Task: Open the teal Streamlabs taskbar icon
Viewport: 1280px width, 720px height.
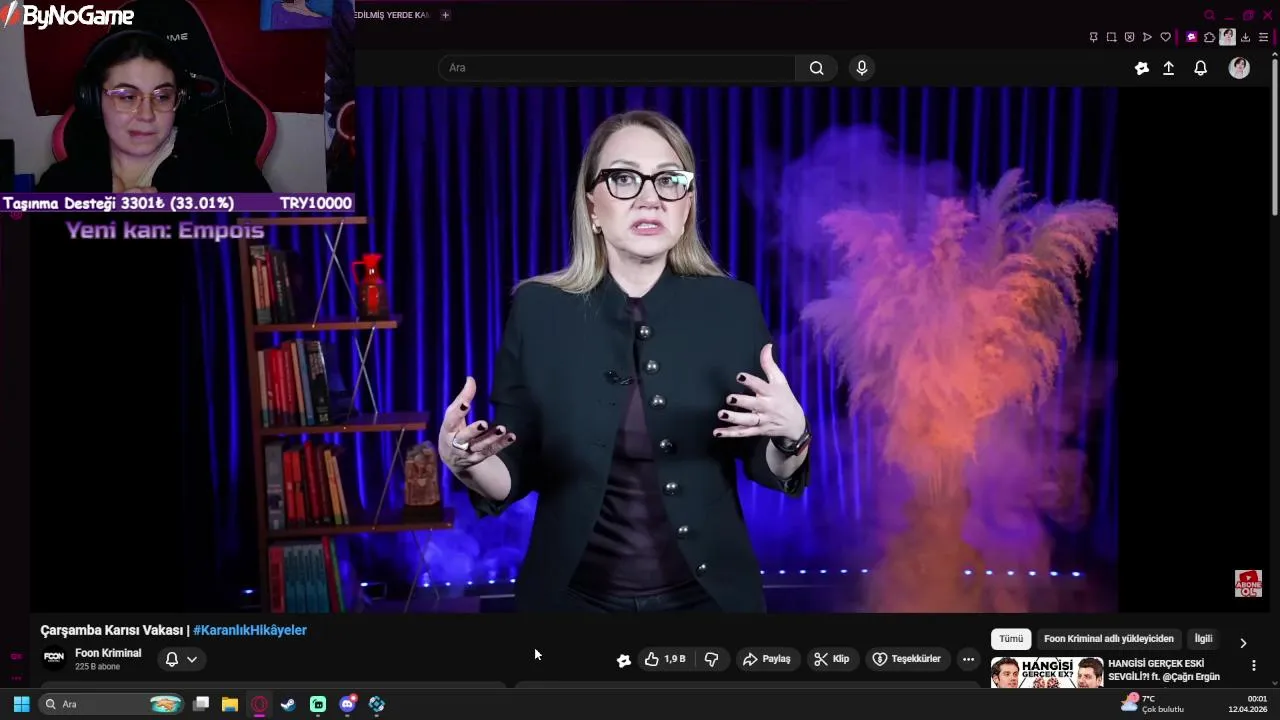Action: click(318, 704)
